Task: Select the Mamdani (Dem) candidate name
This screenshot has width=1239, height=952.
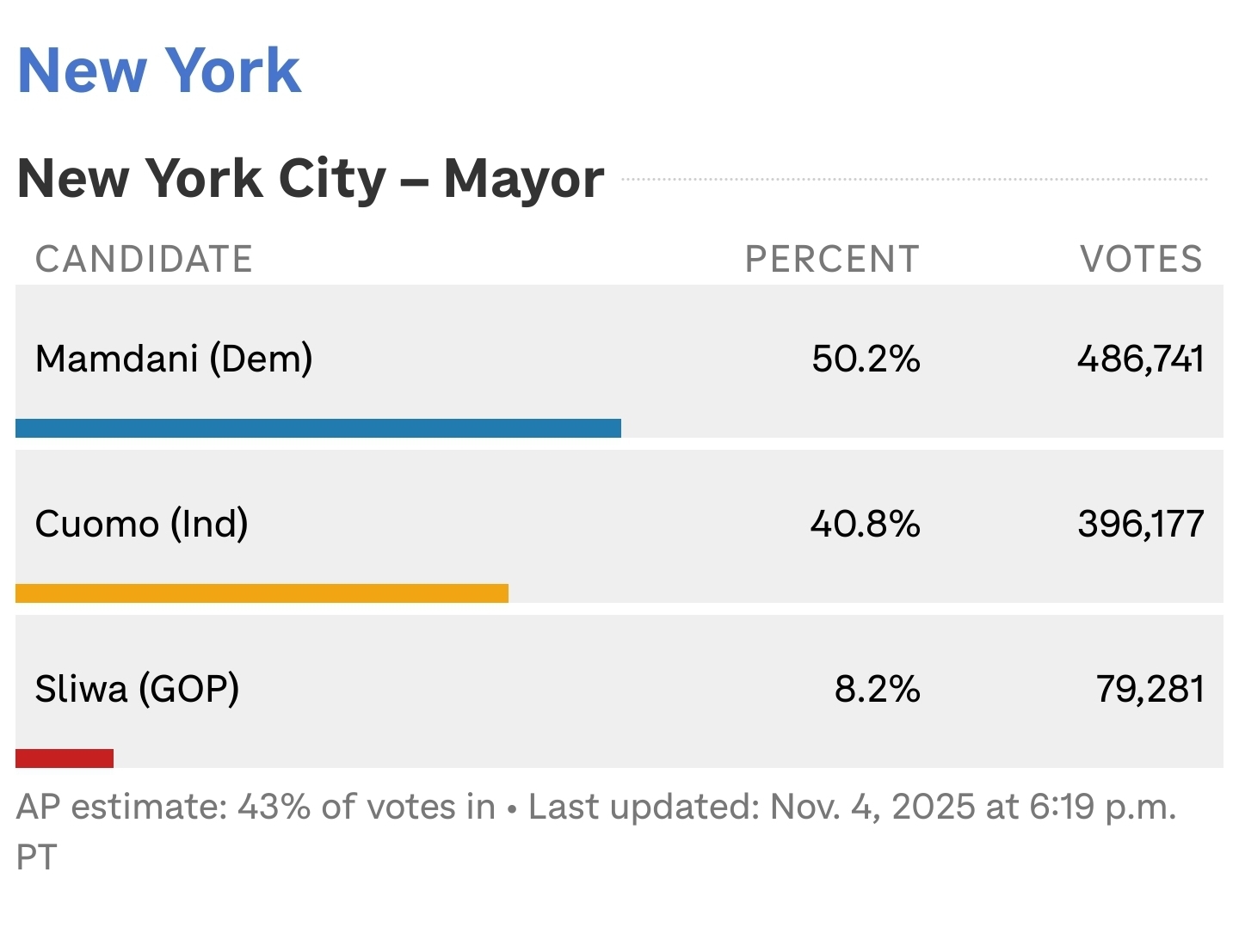Action: pyautogui.click(x=174, y=359)
